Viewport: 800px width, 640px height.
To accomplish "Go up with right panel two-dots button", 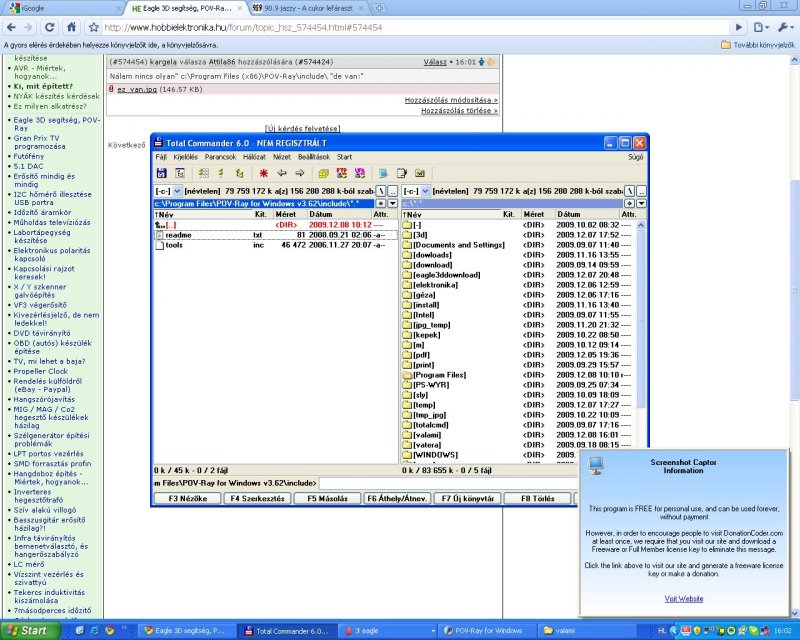I will (641, 191).
